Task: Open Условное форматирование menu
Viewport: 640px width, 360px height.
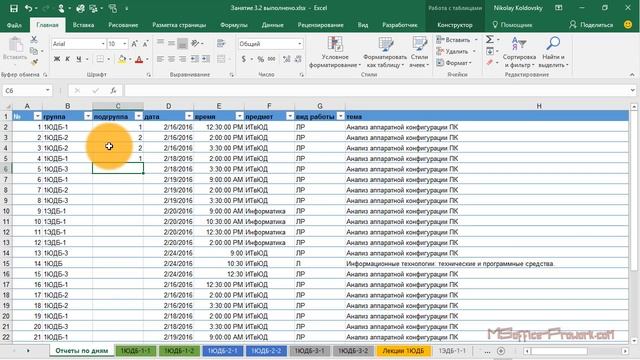Action: point(335,53)
